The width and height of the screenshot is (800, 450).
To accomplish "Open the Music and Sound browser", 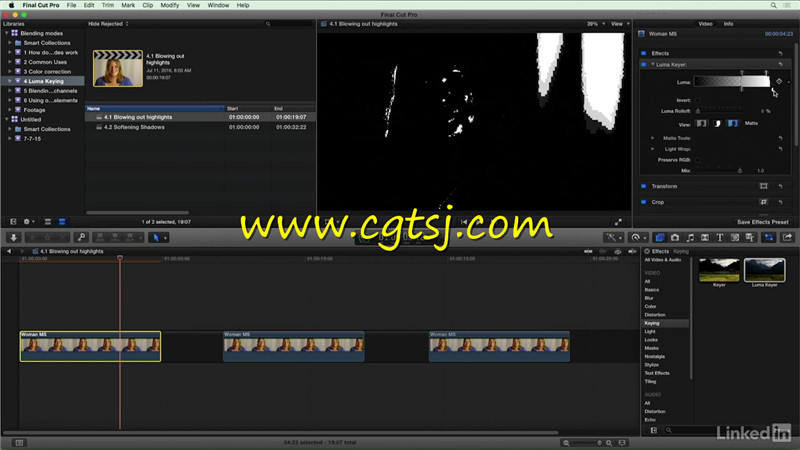I will coord(690,238).
